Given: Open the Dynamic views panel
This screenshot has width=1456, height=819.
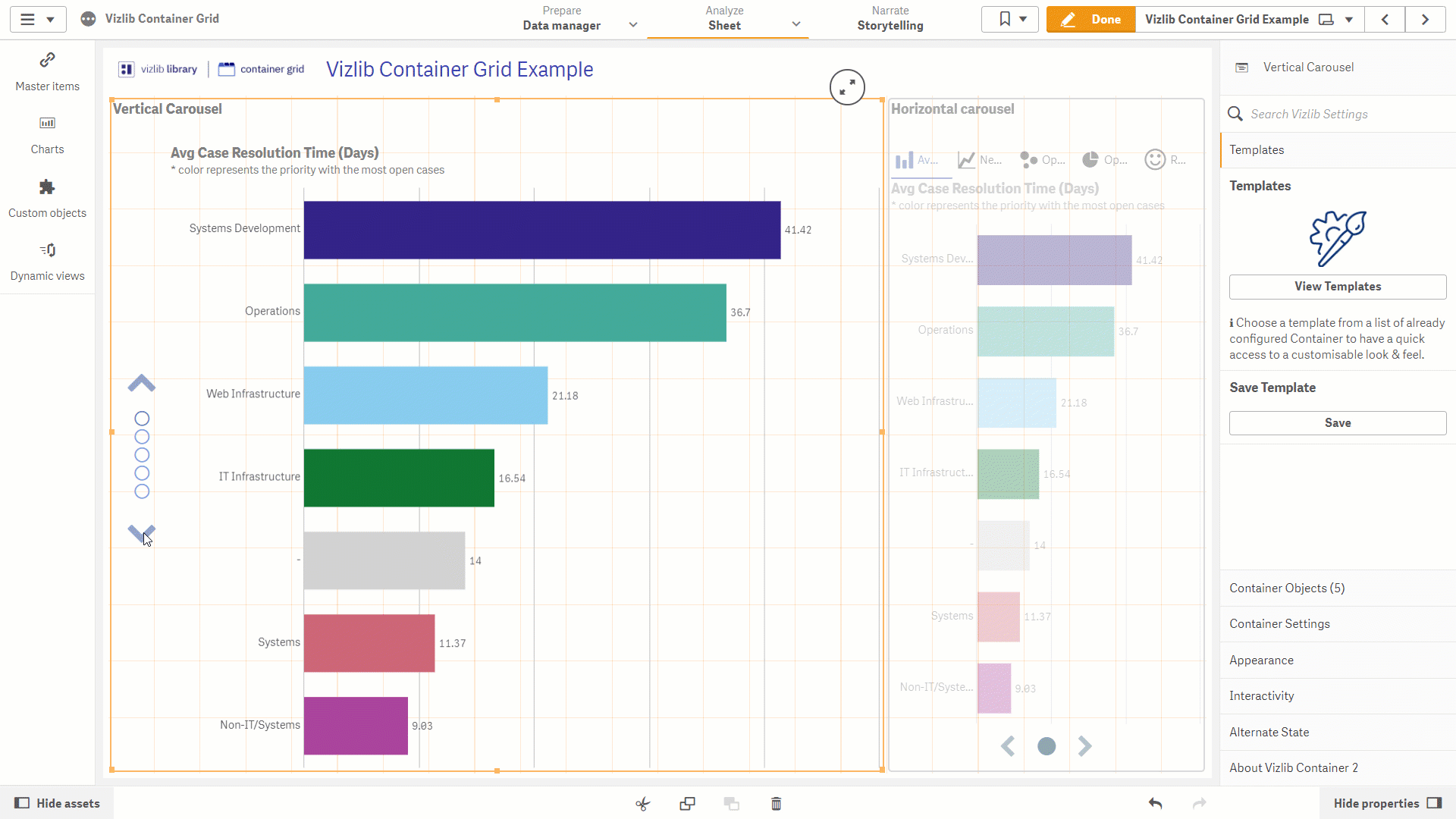Looking at the screenshot, I should (47, 262).
